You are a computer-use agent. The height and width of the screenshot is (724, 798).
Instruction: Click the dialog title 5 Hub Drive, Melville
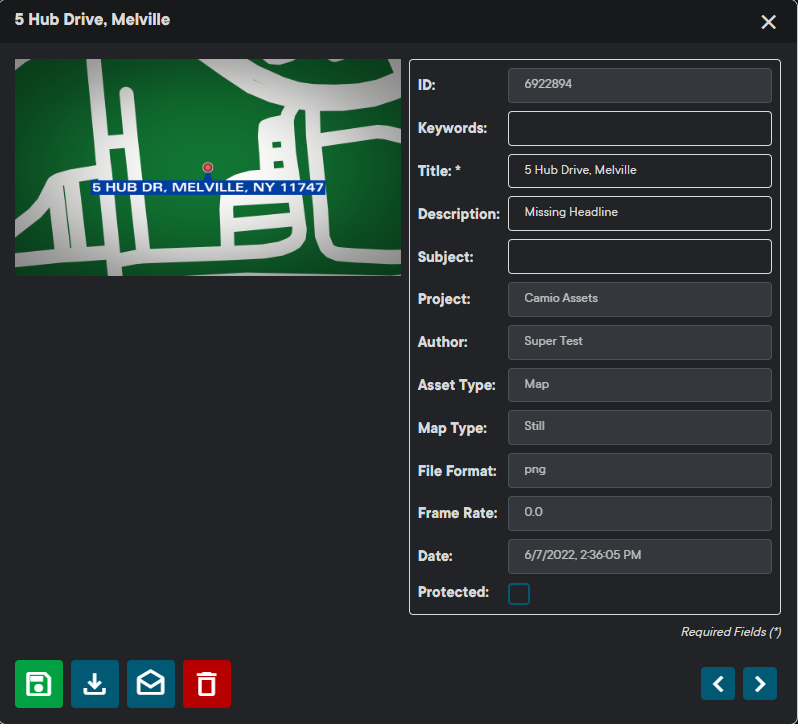(x=92, y=19)
